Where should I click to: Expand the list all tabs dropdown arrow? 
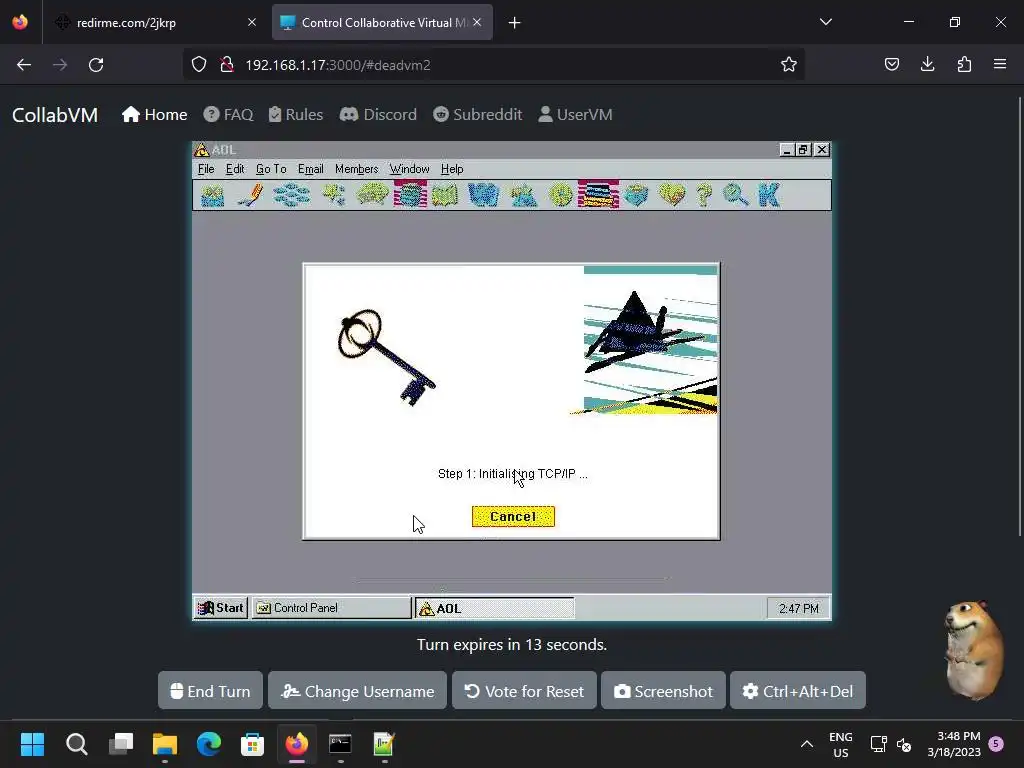826,22
